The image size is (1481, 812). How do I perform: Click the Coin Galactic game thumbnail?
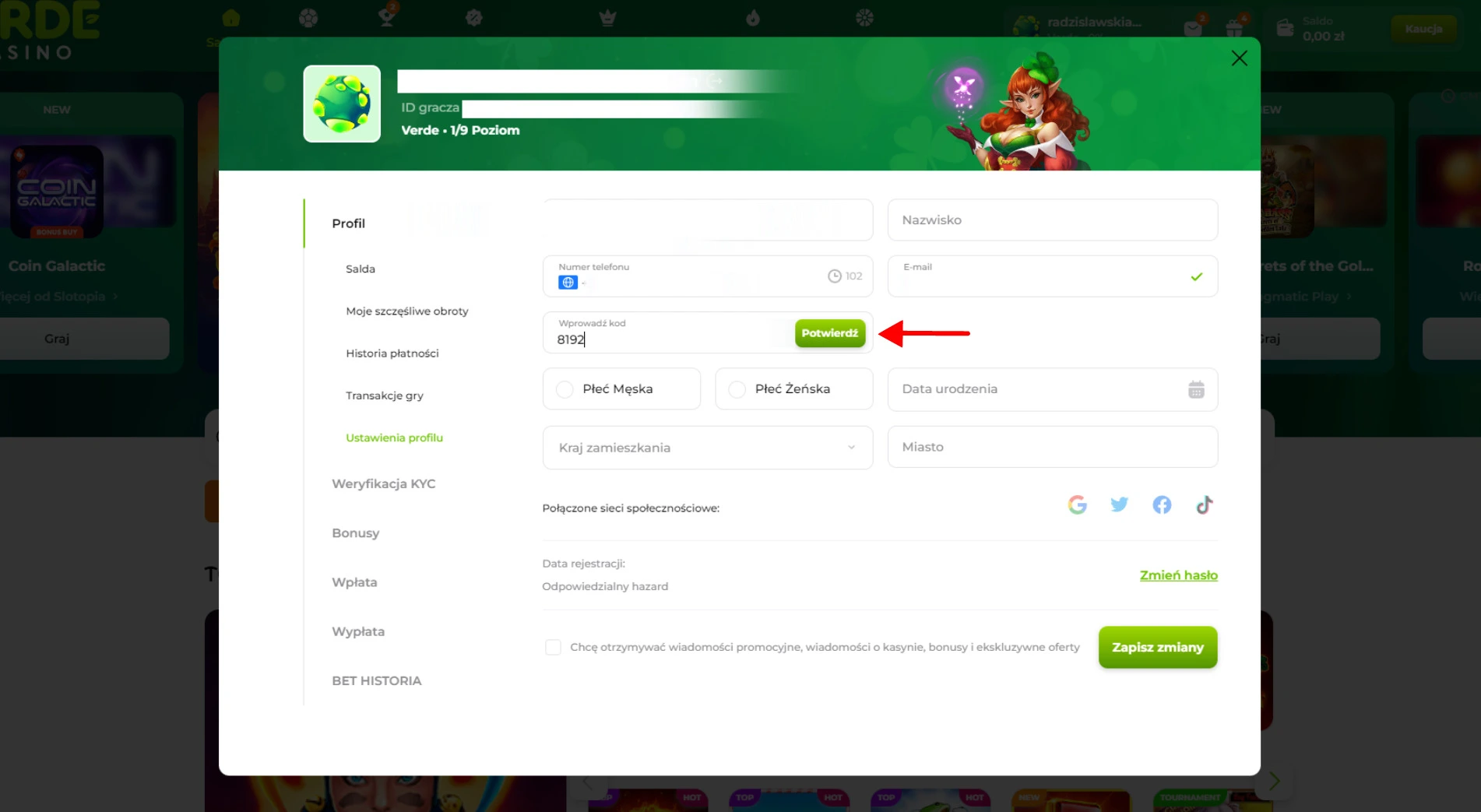tap(57, 191)
